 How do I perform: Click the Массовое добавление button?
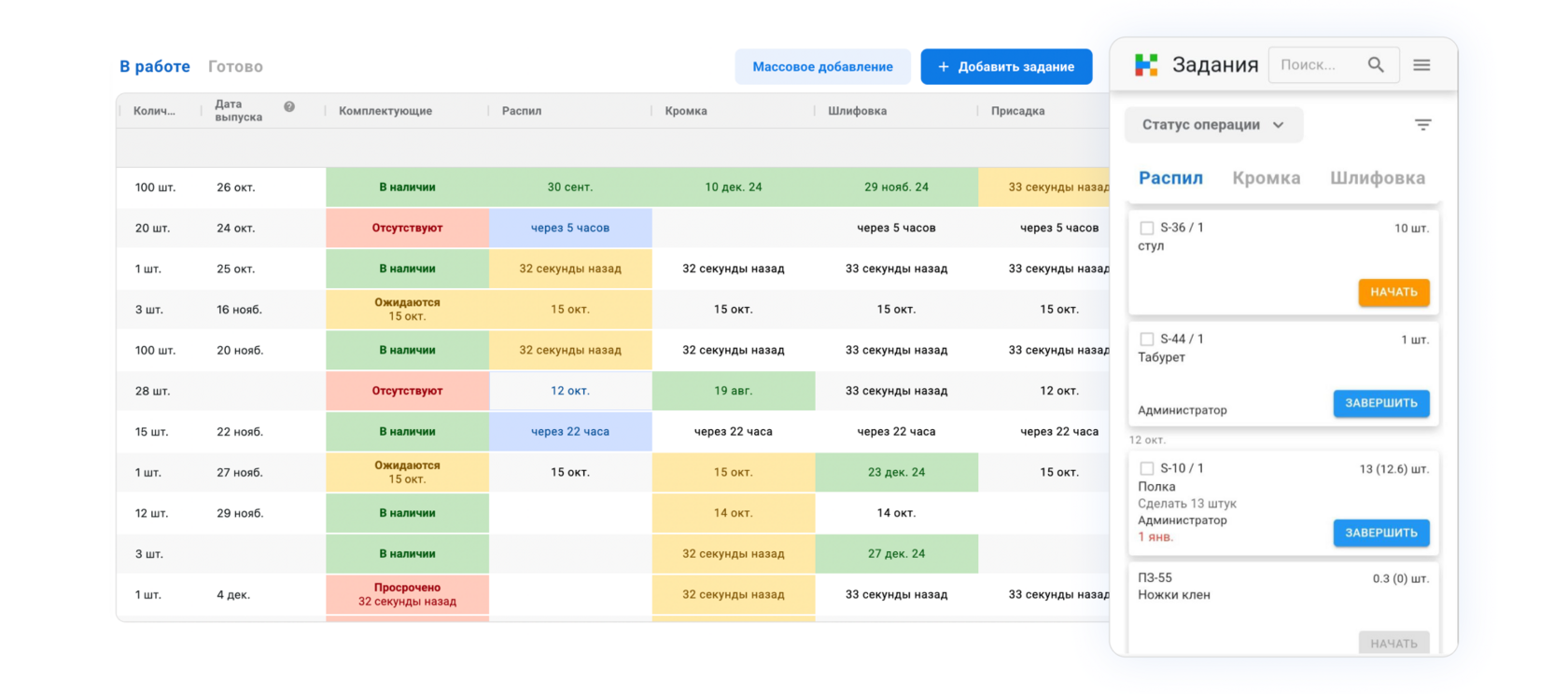pyautogui.click(x=822, y=66)
